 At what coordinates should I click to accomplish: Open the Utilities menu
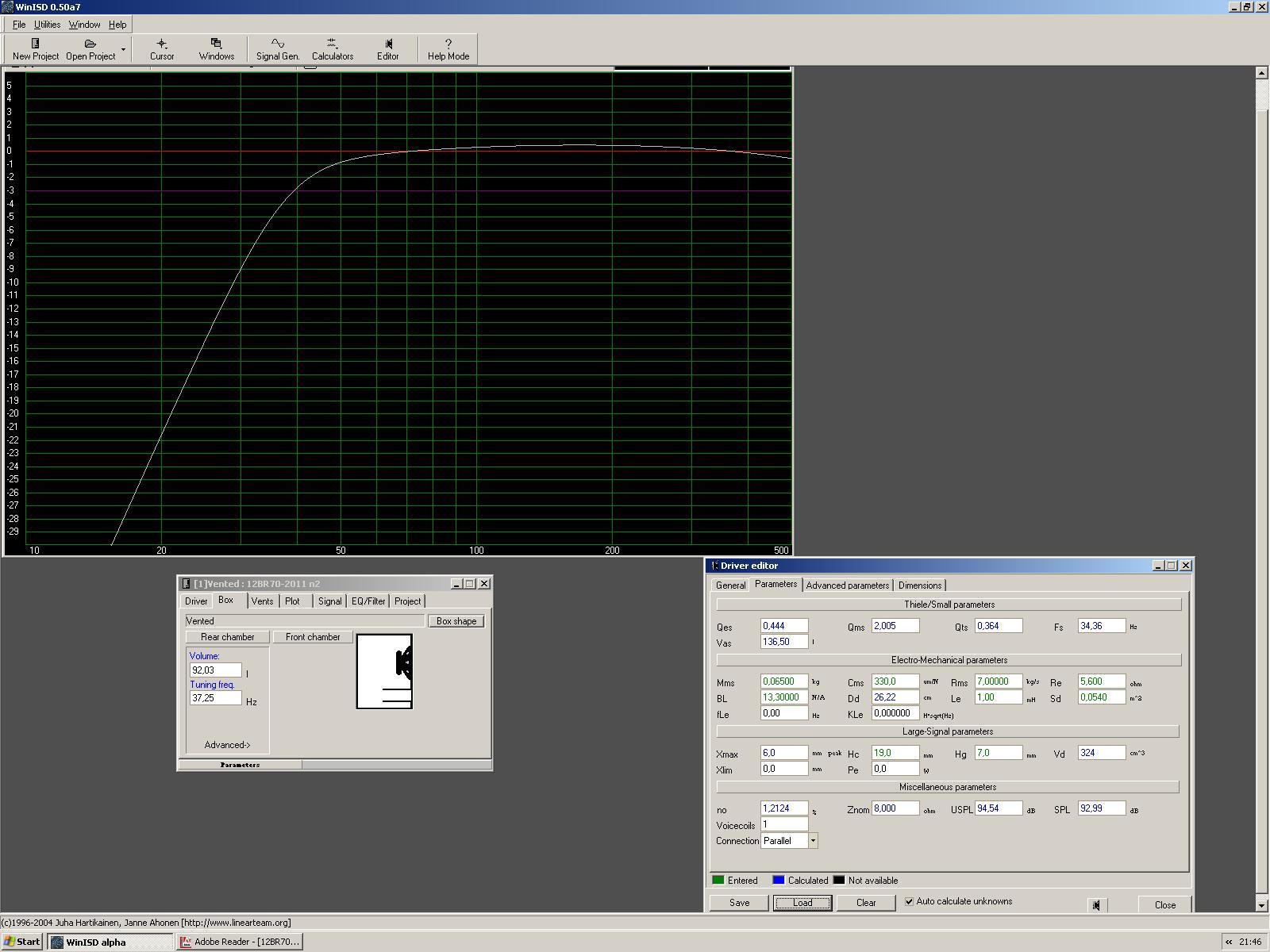[x=47, y=25]
